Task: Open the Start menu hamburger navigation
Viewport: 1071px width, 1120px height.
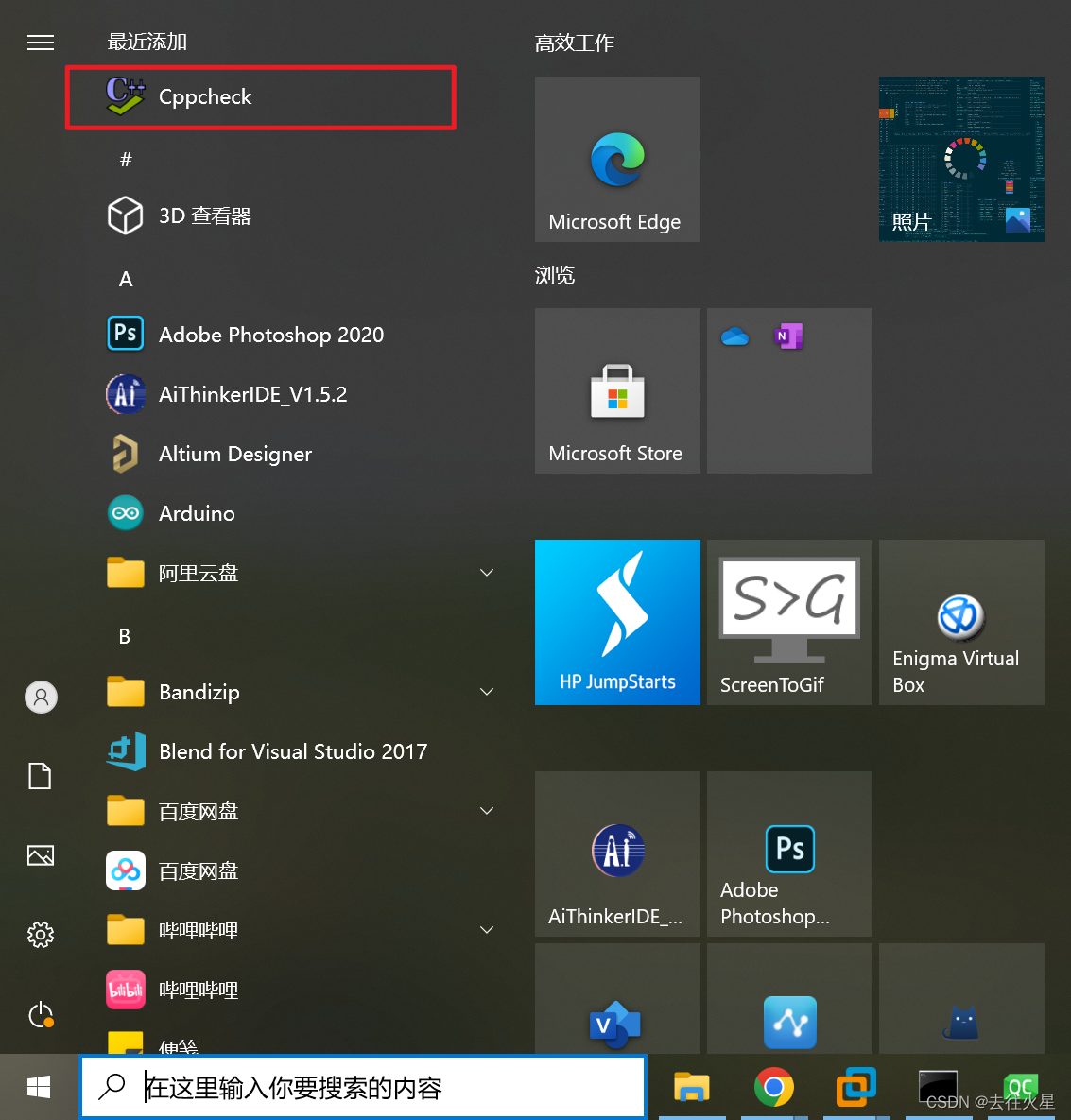Action: pyautogui.click(x=40, y=42)
